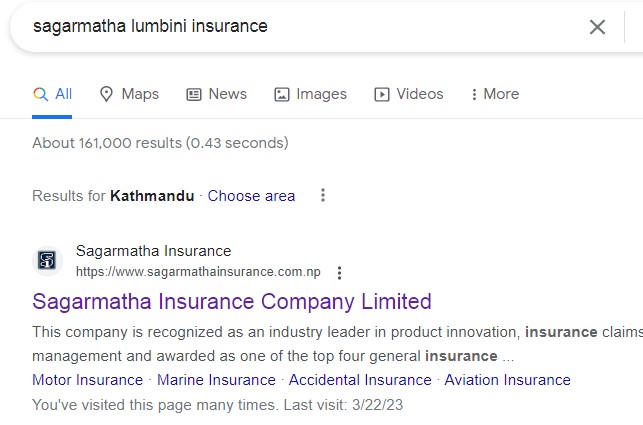Switch to the News results tab

[227, 94]
